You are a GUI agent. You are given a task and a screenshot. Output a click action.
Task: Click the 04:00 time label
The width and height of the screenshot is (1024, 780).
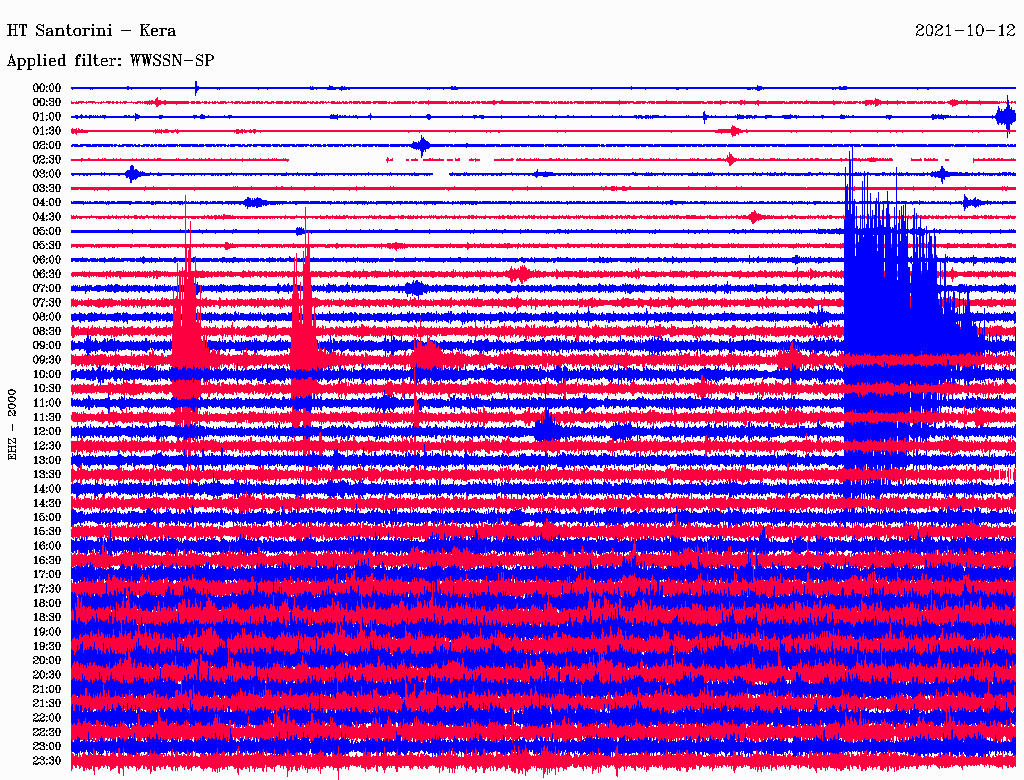(47, 203)
